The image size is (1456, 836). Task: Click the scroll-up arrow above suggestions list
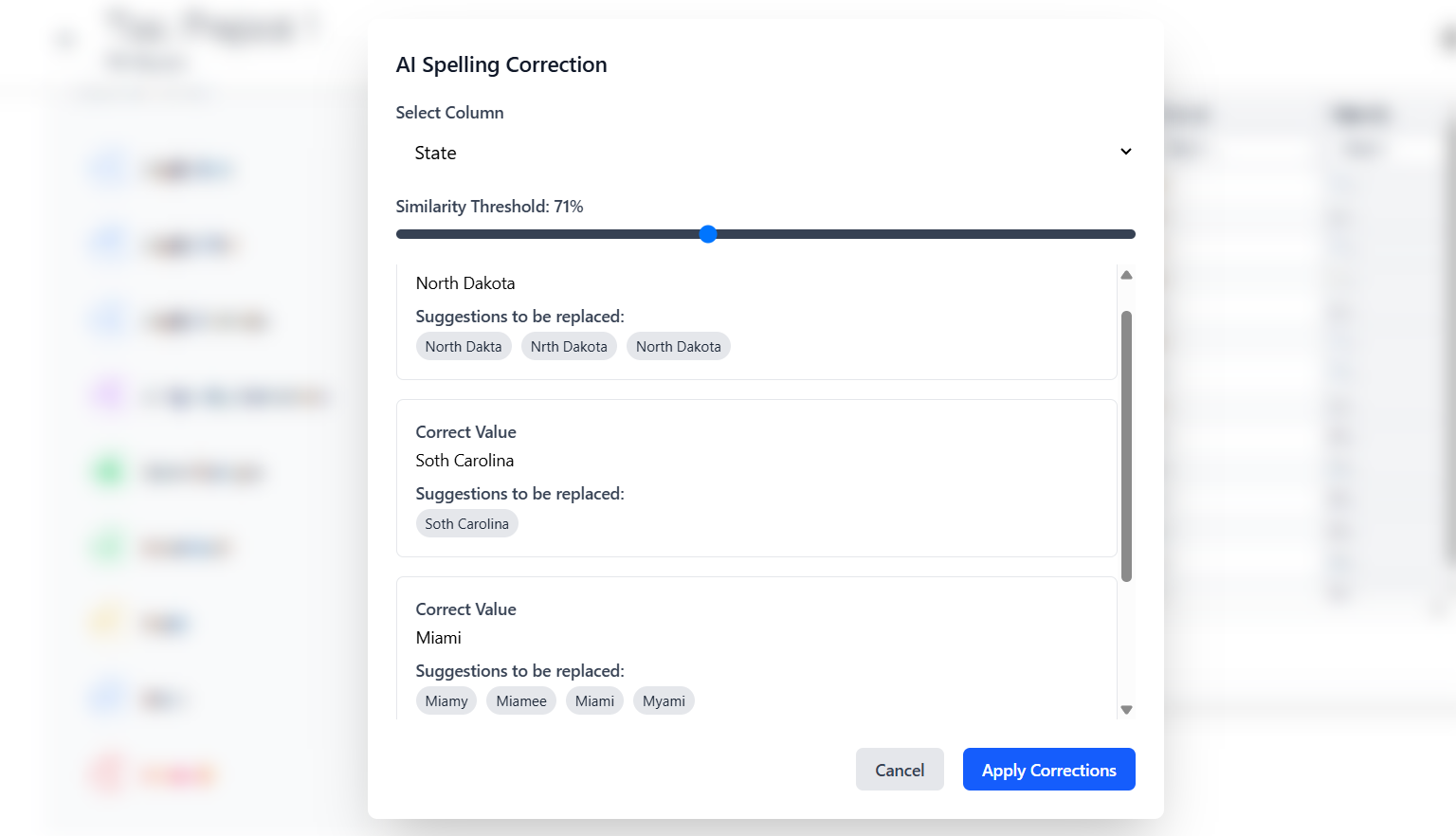coord(1126,275)
